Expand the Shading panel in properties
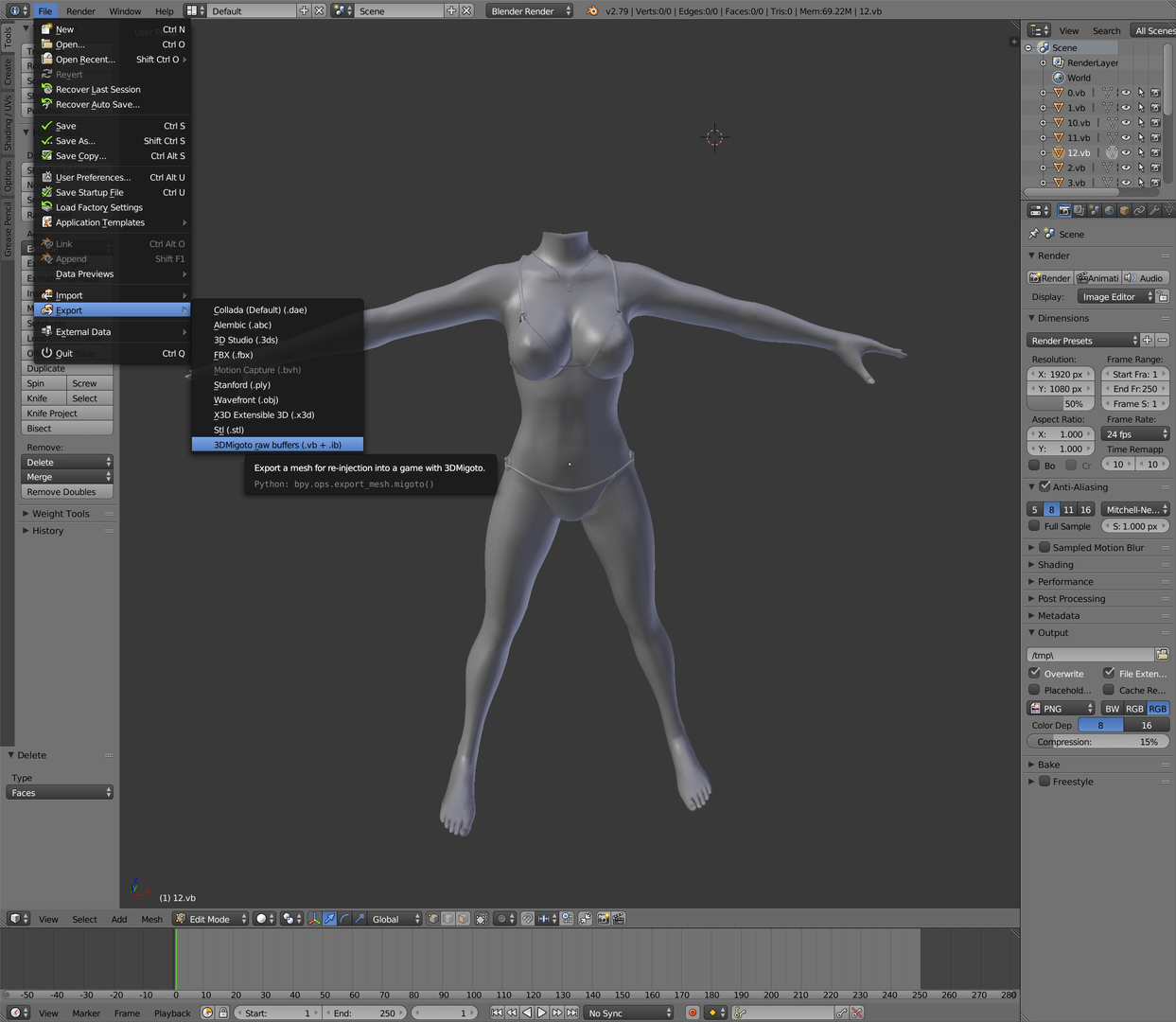This screenshot has height=1022, width=1176. [1056, 565]
